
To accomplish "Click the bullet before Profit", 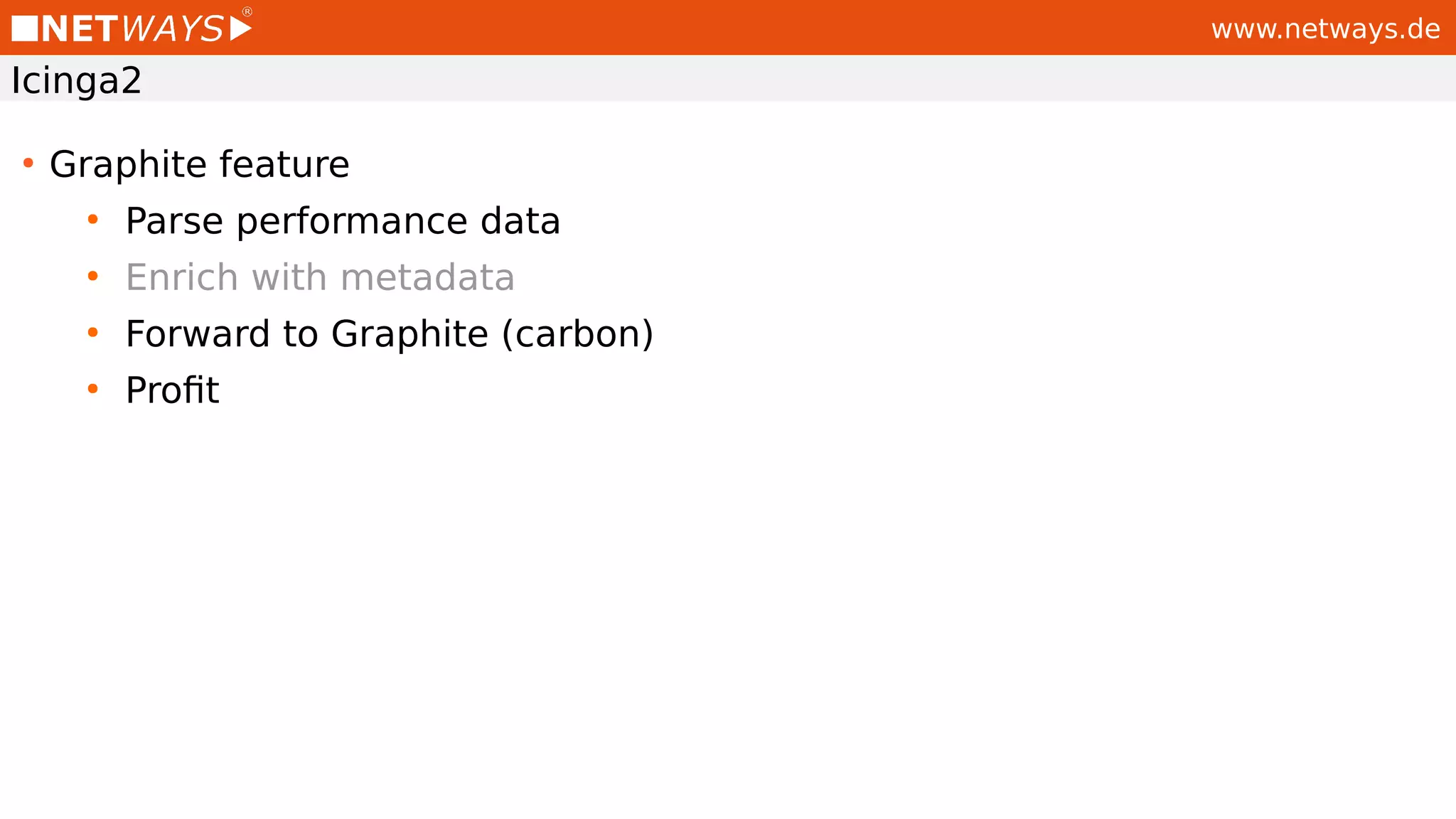I will (92, 388).
